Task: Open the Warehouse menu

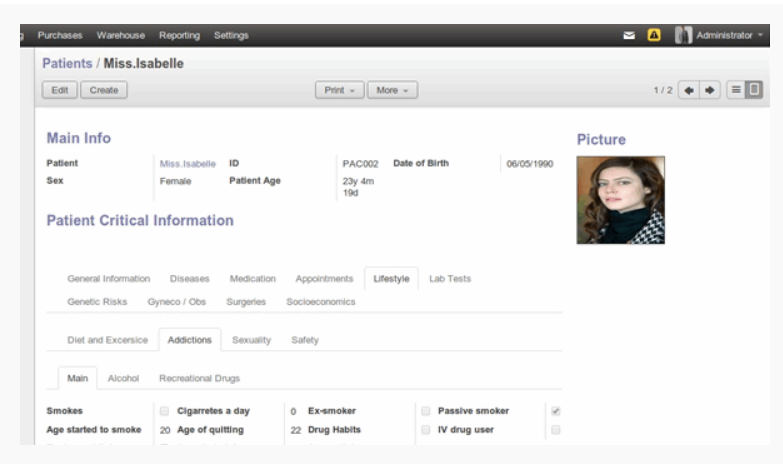Action: [x=121, y=35]
